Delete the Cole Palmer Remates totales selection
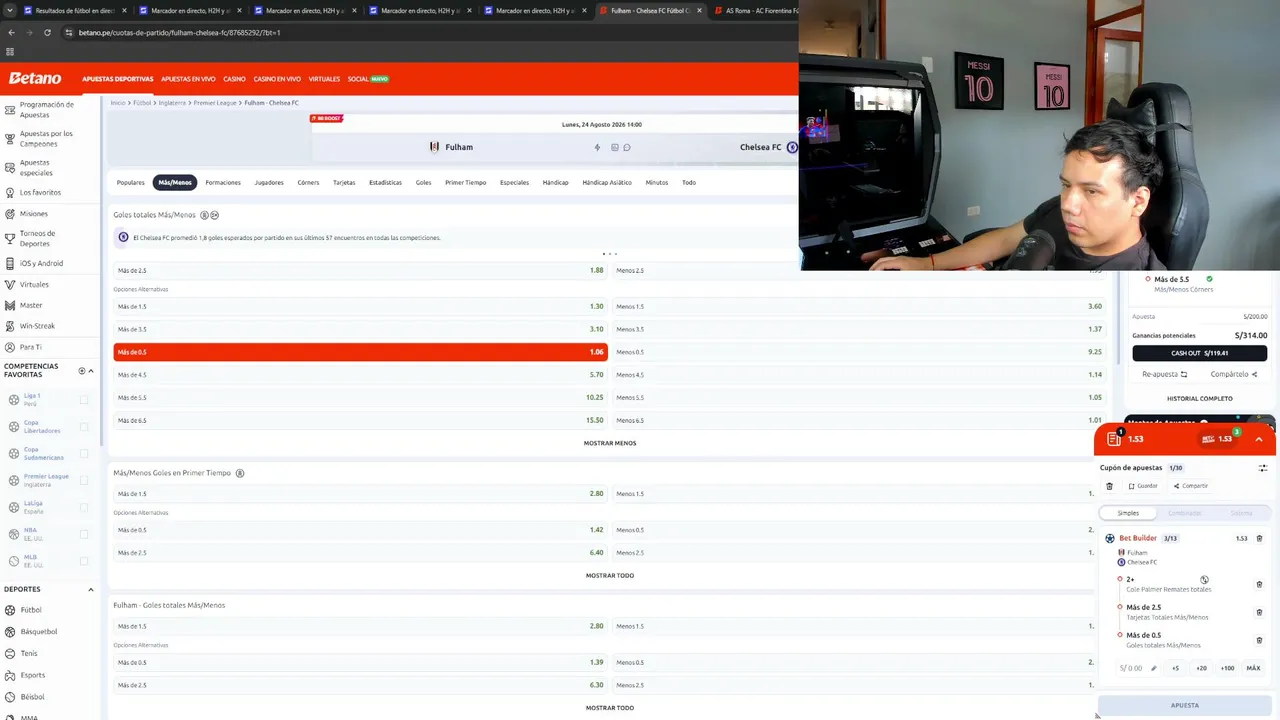1280x720 pixels. coord(1259,584)
